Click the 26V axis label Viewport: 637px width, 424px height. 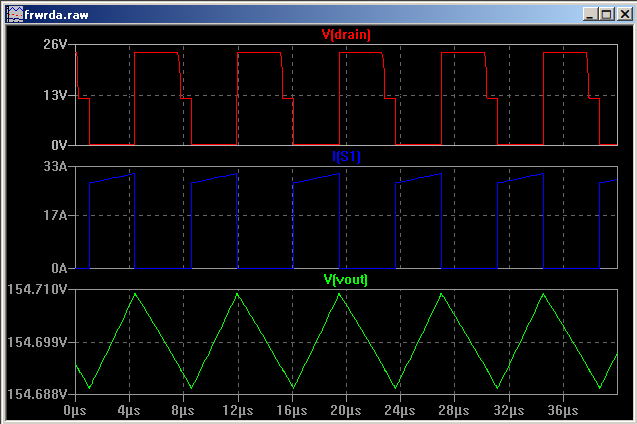tap(55, 44)
